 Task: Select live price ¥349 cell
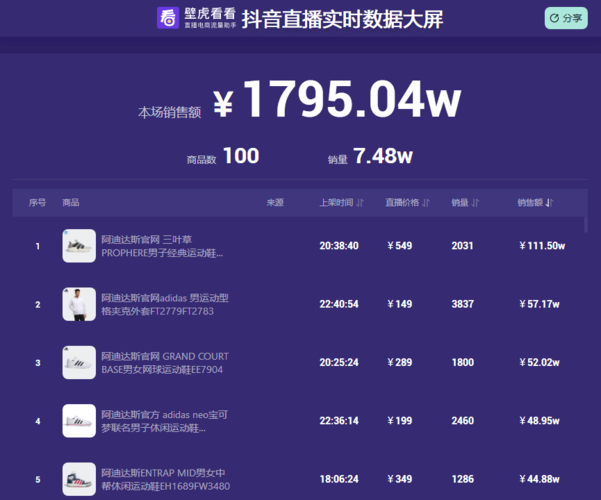[x=400, y=479]
